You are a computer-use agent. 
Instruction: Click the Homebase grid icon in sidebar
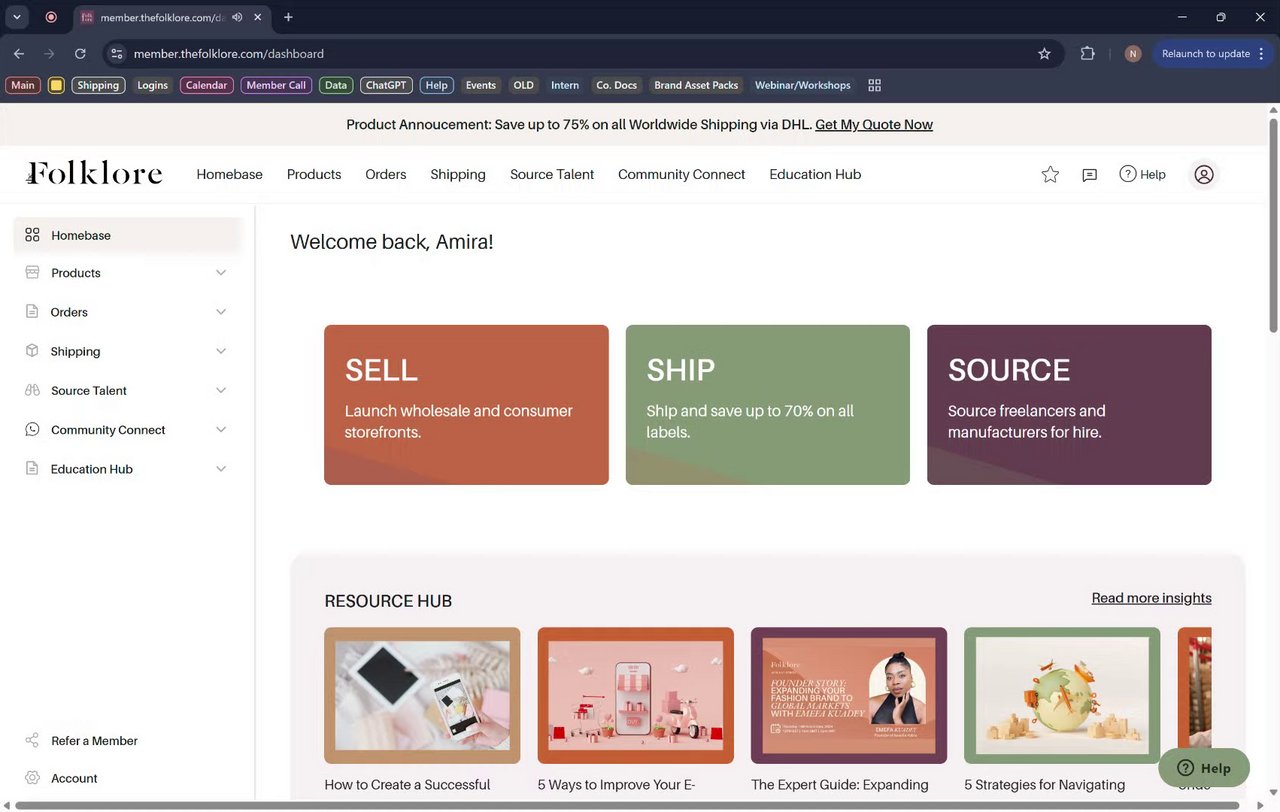[x=32, y=235]
